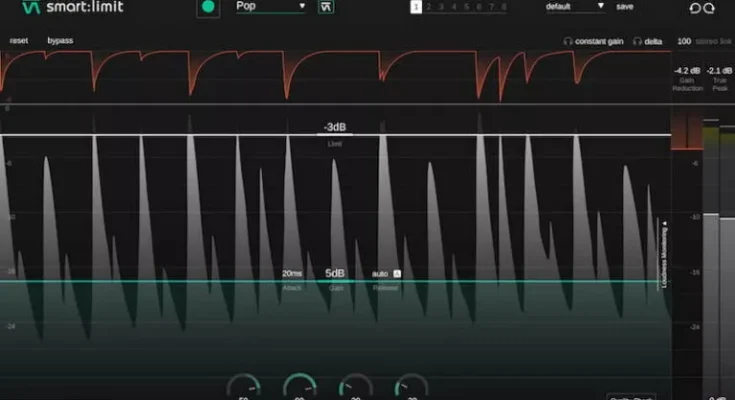Click the leftmost knob at the bottom
The width and height of the screenshot is (735, 400).
[243, 388]
